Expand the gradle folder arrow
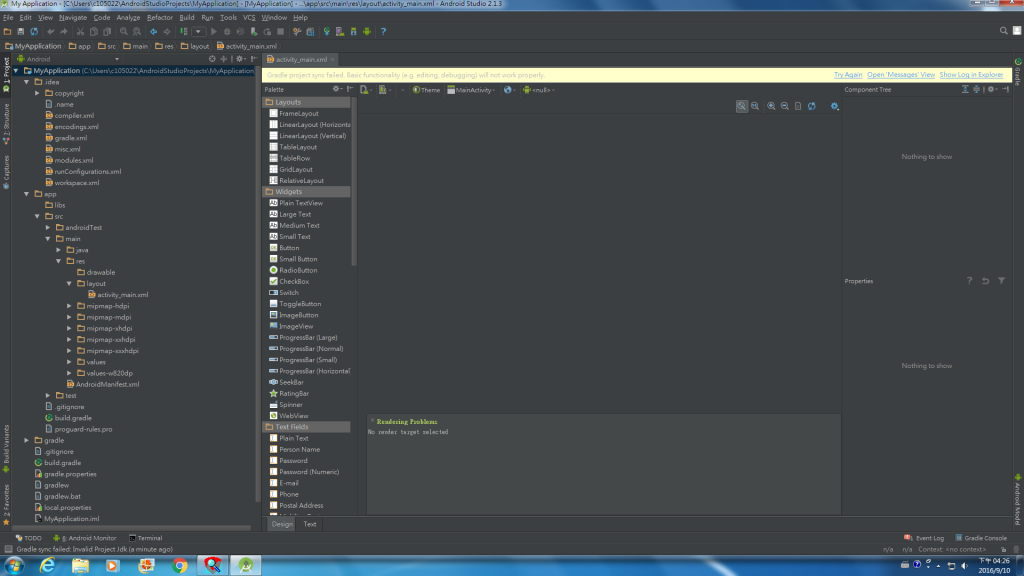This screenshot has width=1024, height=576. click(27, 440)
